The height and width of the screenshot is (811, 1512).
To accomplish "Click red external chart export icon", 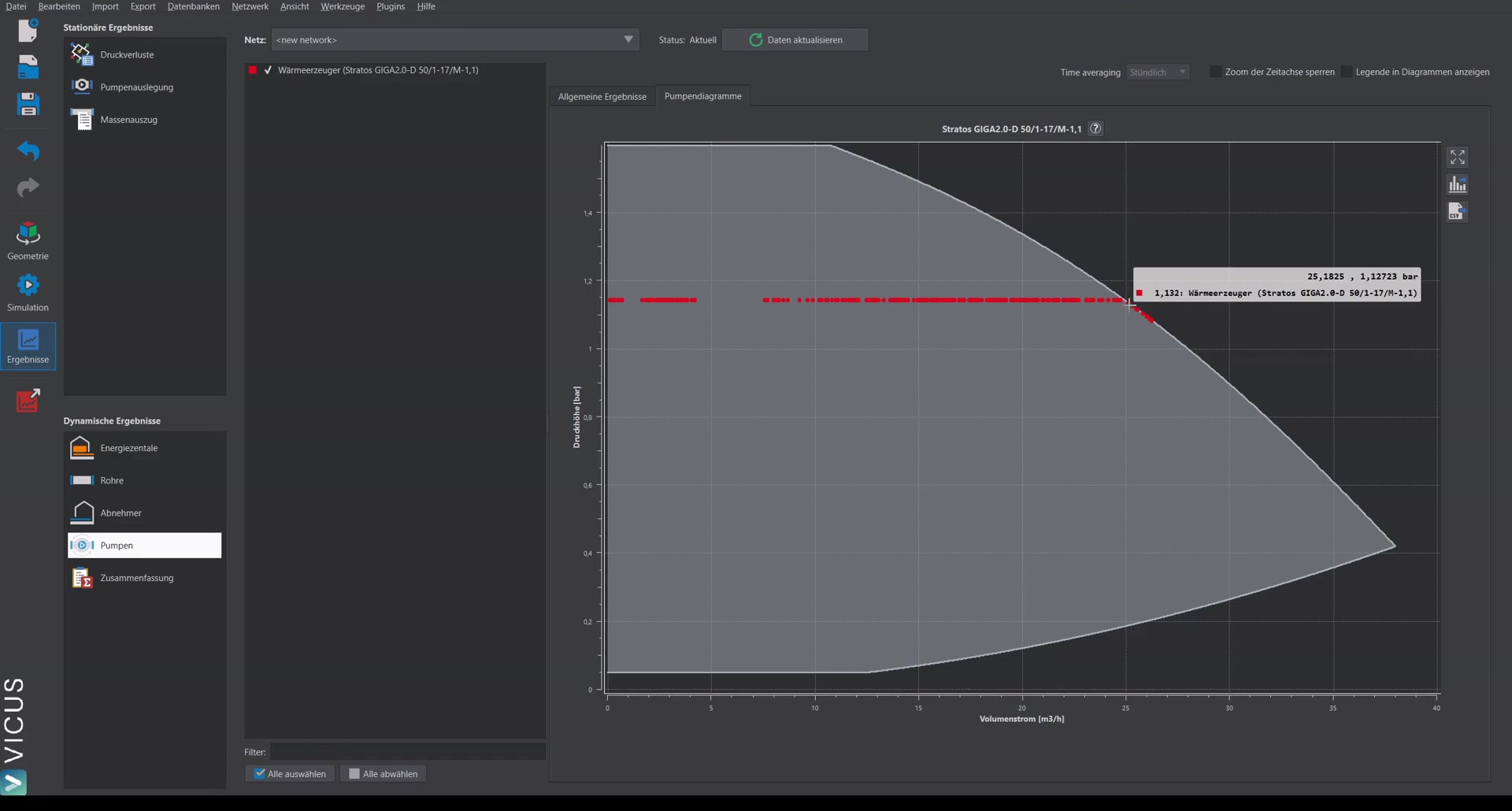I will pos(28,400).
